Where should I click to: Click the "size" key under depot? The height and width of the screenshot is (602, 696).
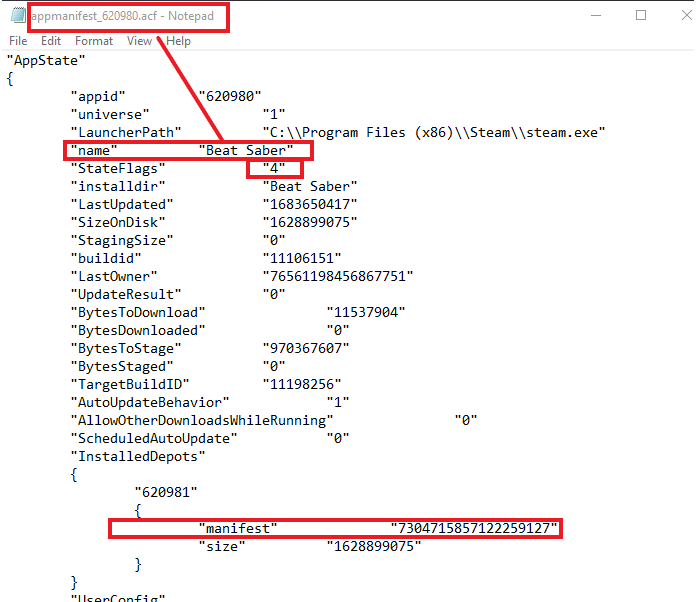221,547
